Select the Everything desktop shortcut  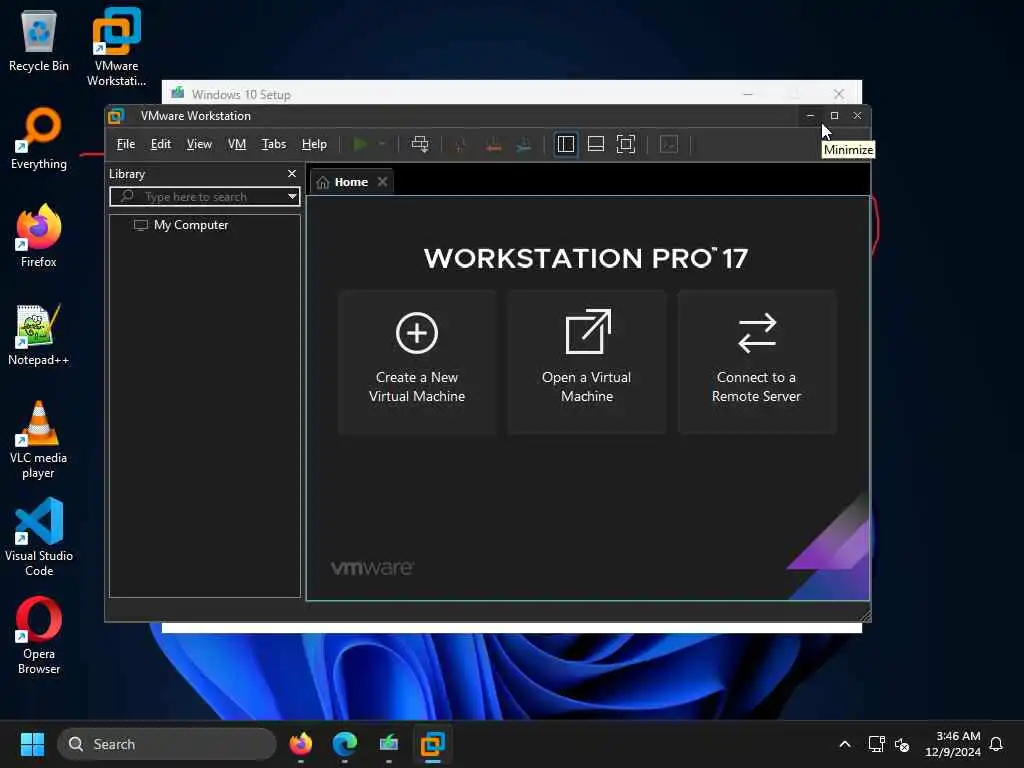(x=39, y=139)
